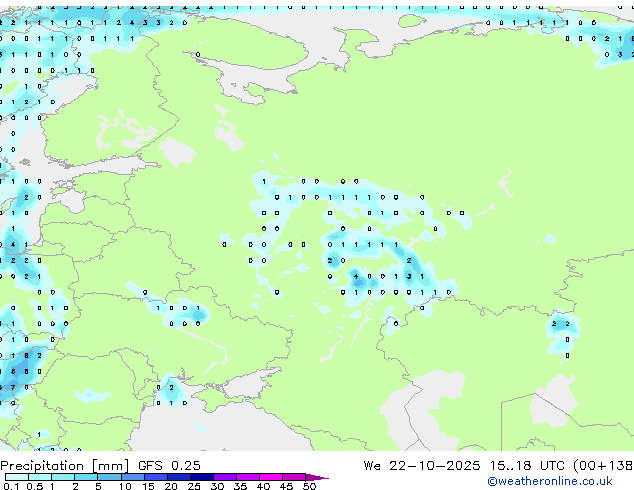Click the purple above-50 arrow tip of legend

coord(317,477)
